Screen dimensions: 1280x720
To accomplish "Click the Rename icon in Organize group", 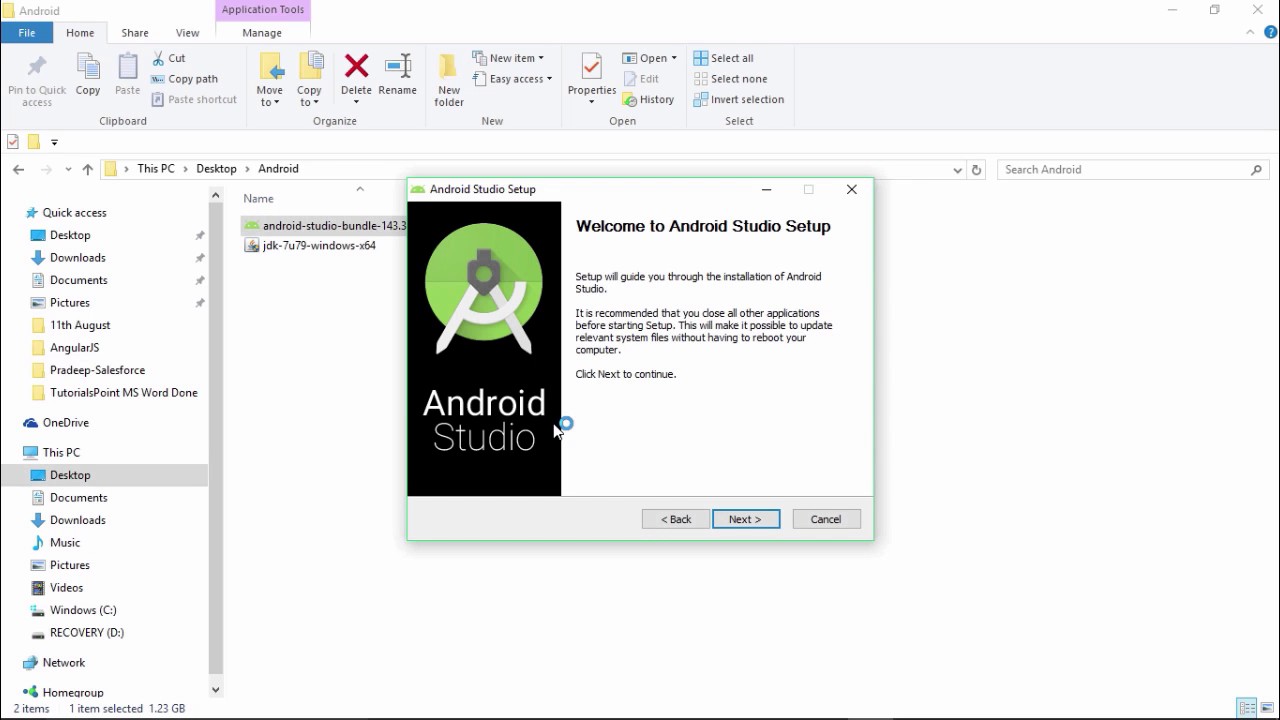I will pyautogui.click(x=398, y=67).
